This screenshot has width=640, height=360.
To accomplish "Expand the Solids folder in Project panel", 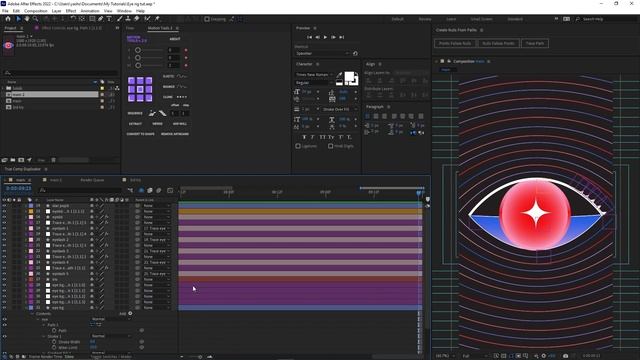I will 3,88.
